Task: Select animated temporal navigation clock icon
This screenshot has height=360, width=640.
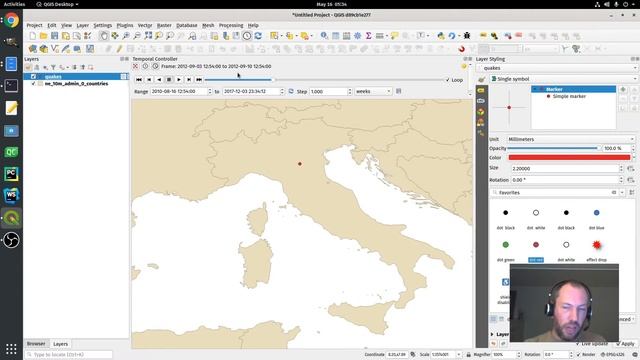Action: point(155,66)
